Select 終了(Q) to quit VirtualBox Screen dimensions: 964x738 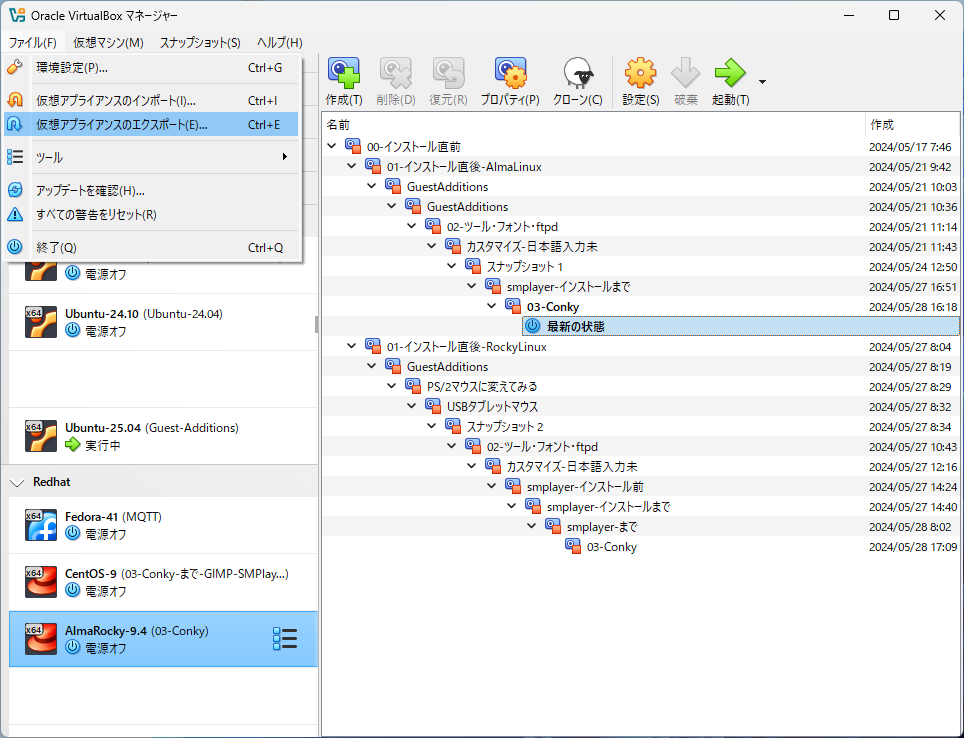(151, 247)
